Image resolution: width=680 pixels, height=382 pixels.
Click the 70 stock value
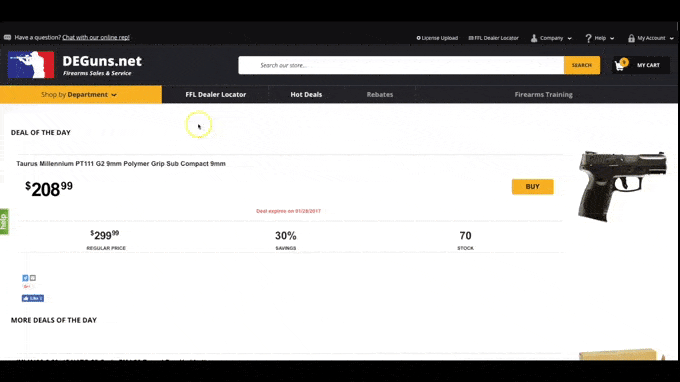coord(465,236)
